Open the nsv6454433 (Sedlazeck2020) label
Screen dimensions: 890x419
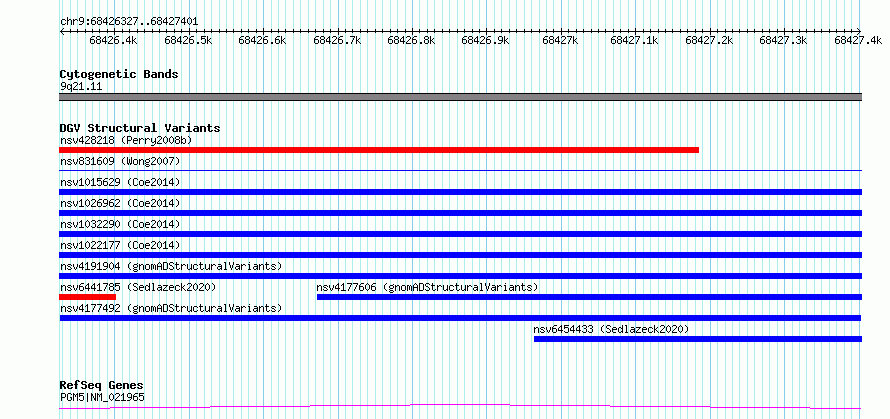[611, 329]
